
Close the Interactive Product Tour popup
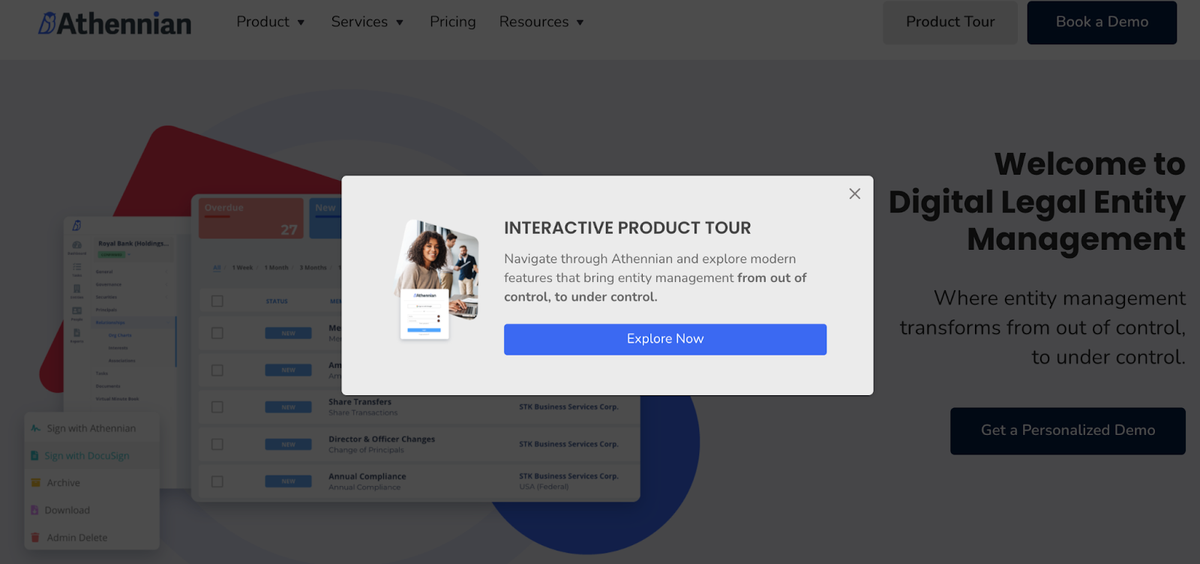[854, 194]
